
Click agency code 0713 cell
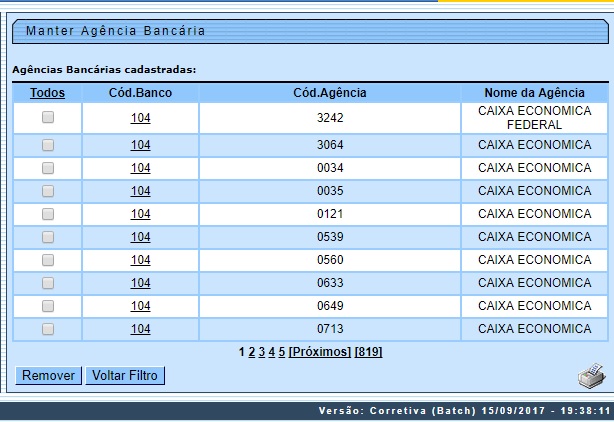(x=330, y=329)
